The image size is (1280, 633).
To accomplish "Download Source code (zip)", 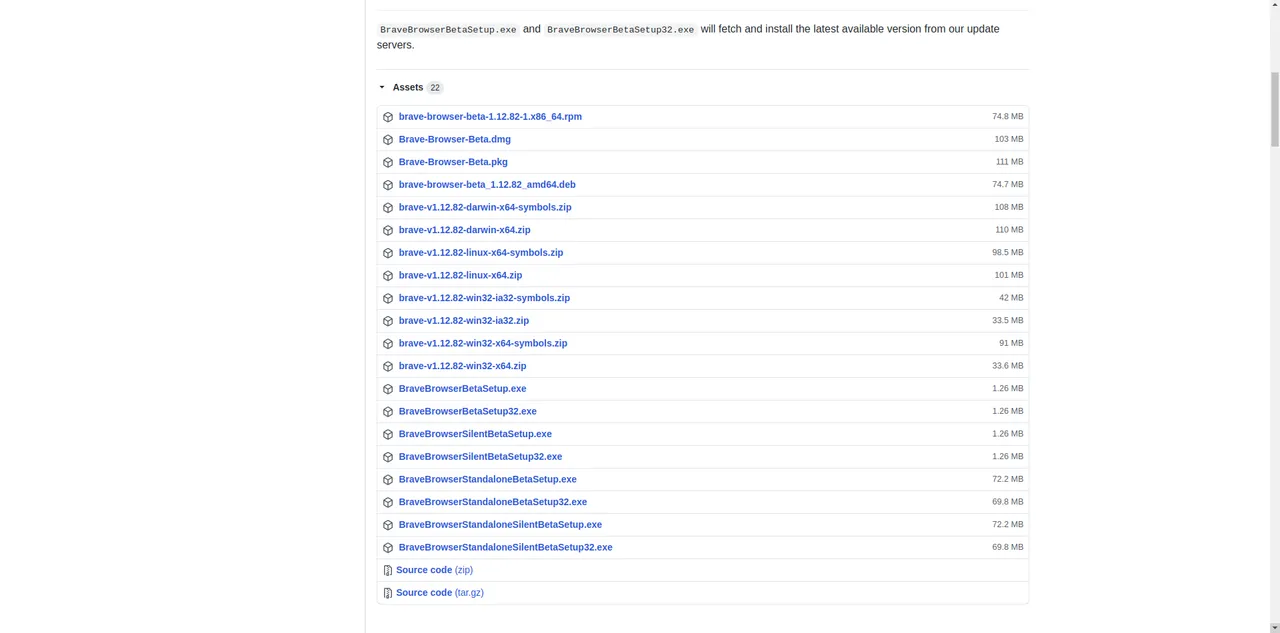I will click(434, 570).
